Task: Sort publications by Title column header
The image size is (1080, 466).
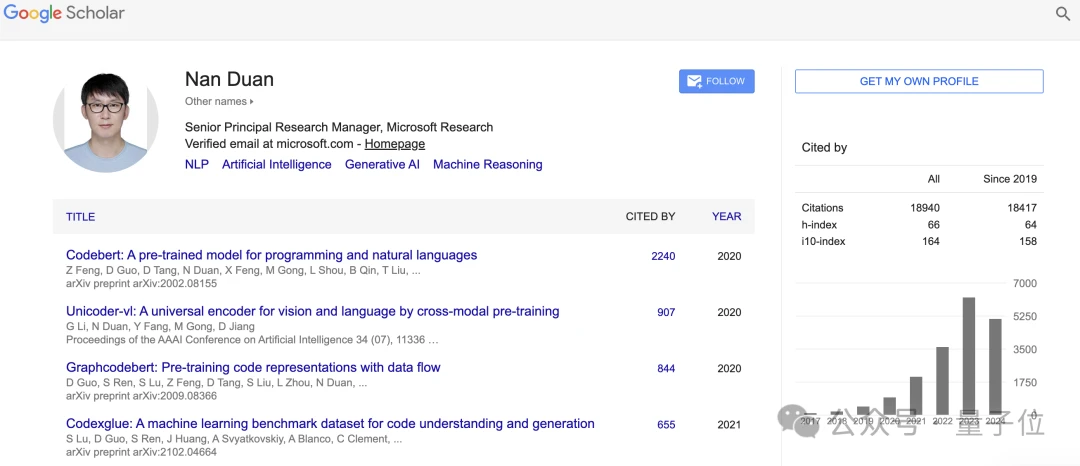Action: coord(81,216)
